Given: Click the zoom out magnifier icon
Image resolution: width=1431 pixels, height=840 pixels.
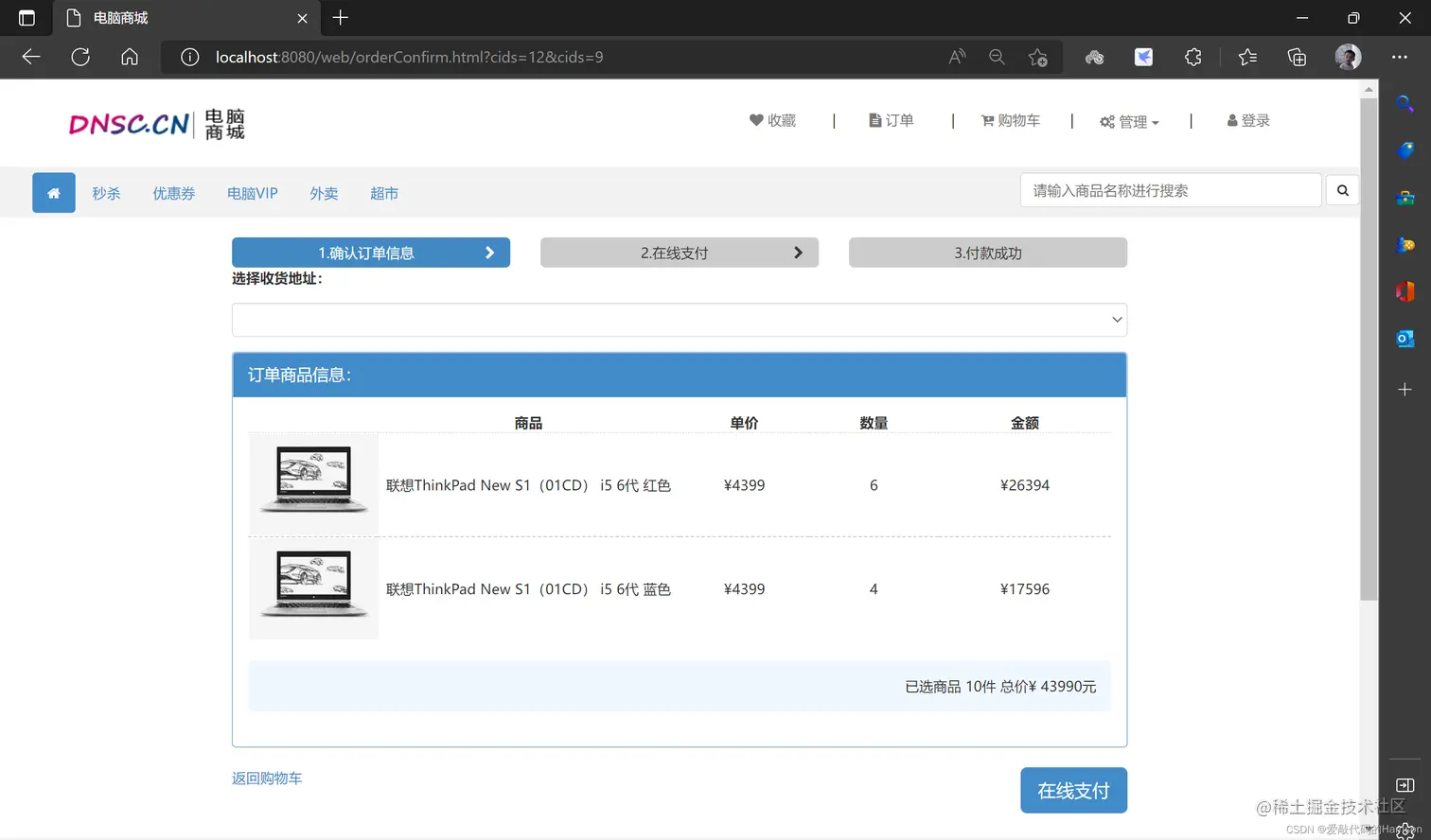Looking at the screenshot, I should coord(997,57).
